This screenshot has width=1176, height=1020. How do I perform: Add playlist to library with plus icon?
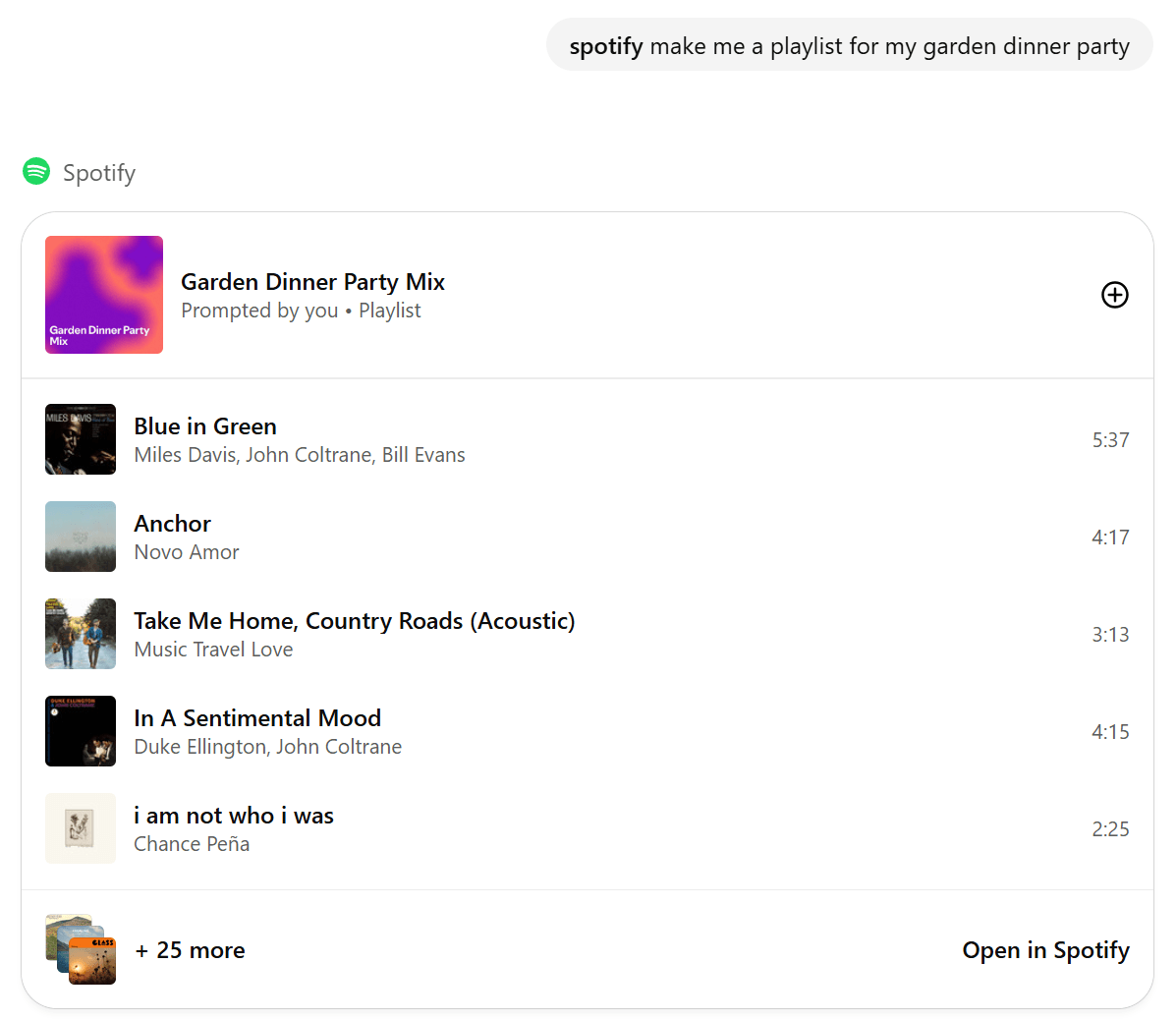1114,295
